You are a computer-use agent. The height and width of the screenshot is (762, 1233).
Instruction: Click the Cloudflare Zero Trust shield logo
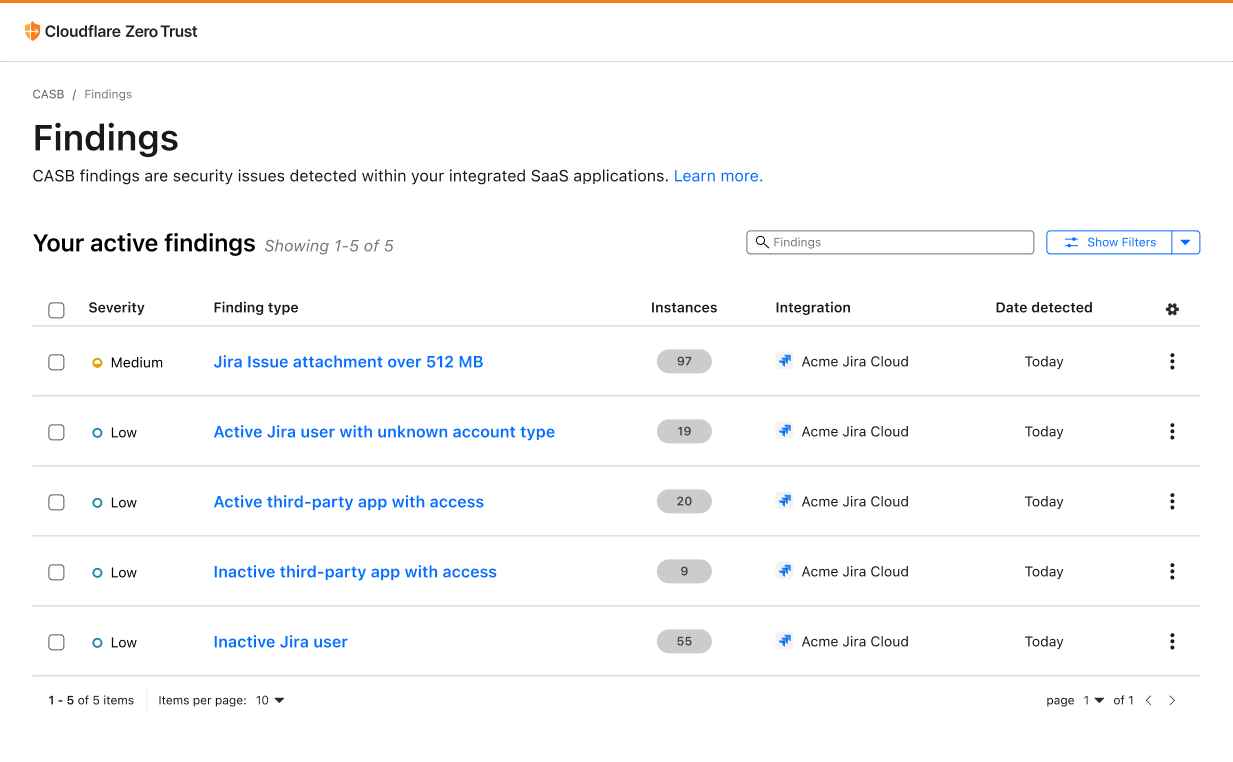coord(32,31)
